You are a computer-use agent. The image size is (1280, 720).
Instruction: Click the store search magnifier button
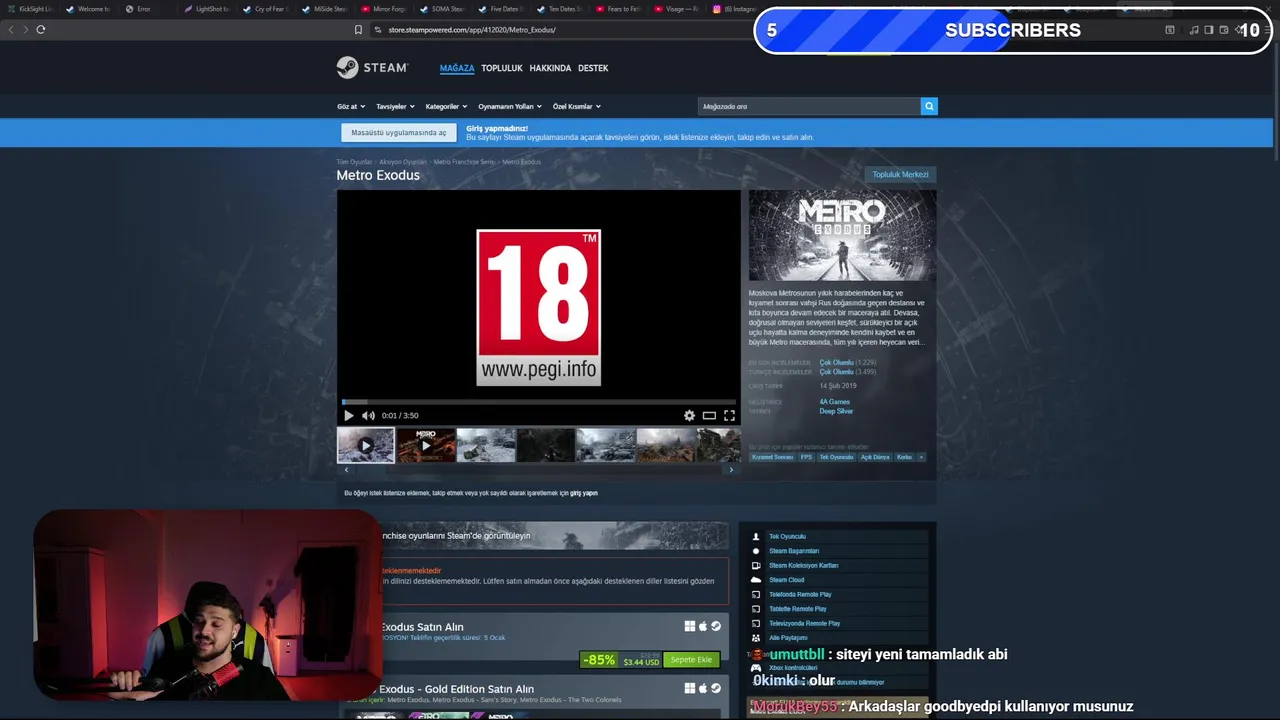coord(929,106)
